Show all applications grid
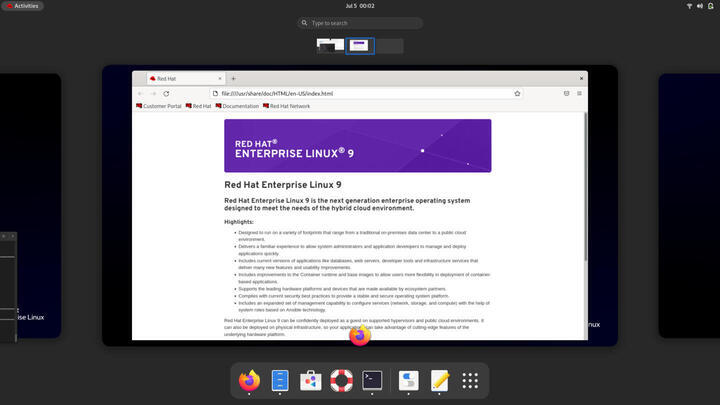 coord(470,381)
